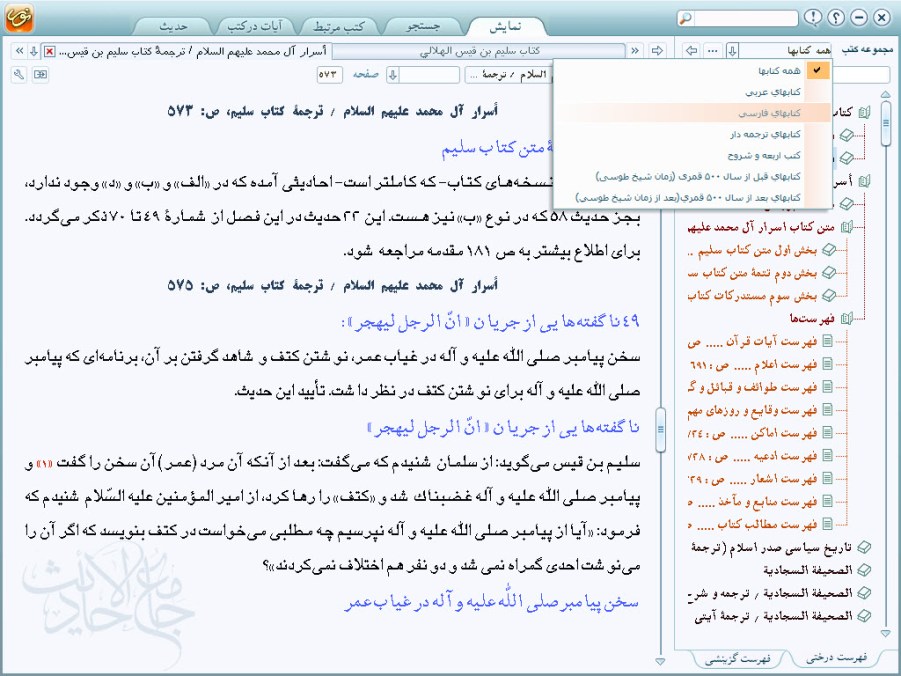Click the book icon of بخش اول متن کتاب سلیم

point(829,250)
